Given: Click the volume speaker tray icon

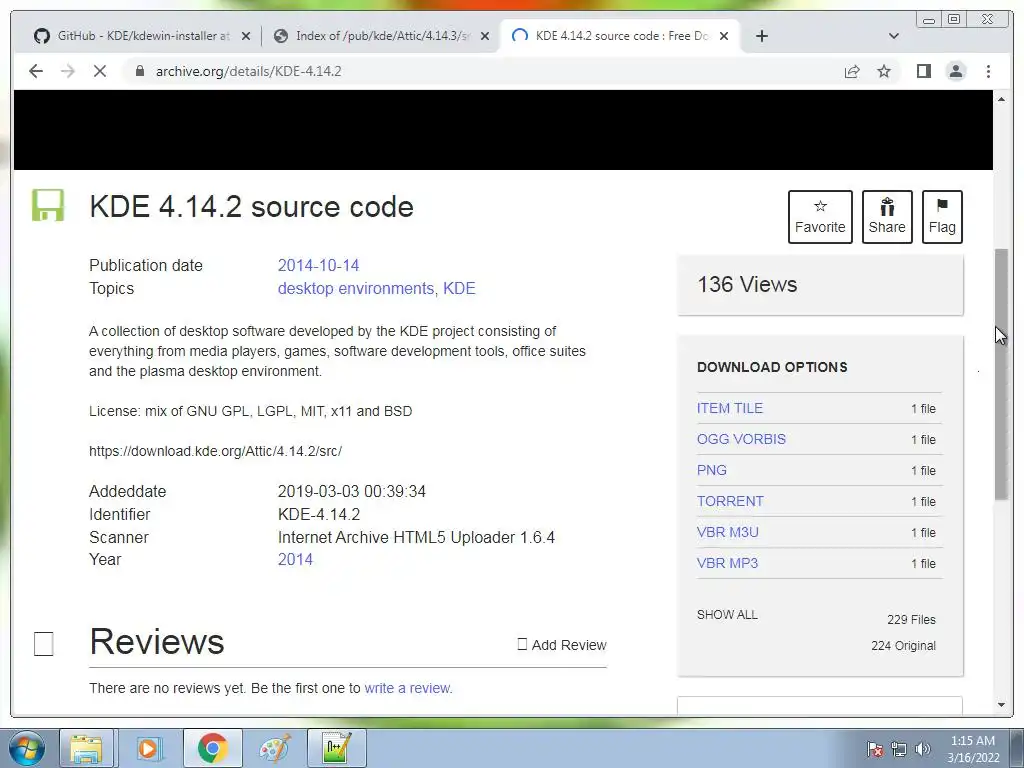Looking at the screenshot, I should [x=923, y=749].
